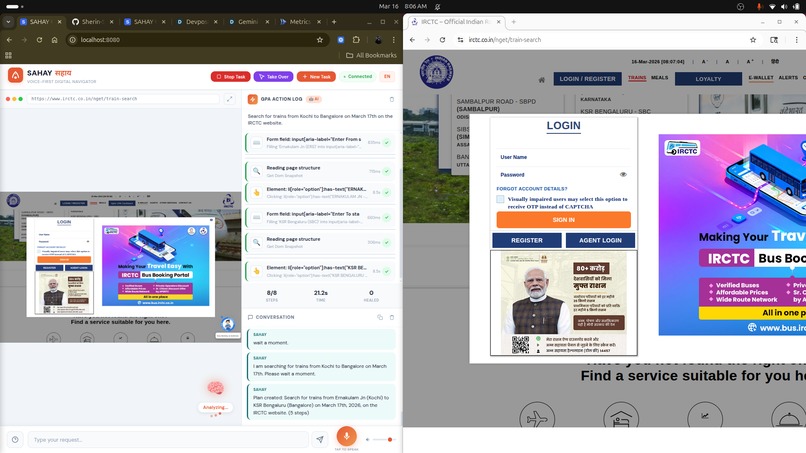This screenshot has width=806, height=453.
Task: Click FORGOT ACCOUNT DETAILS link
Action: tap(532, 189)
